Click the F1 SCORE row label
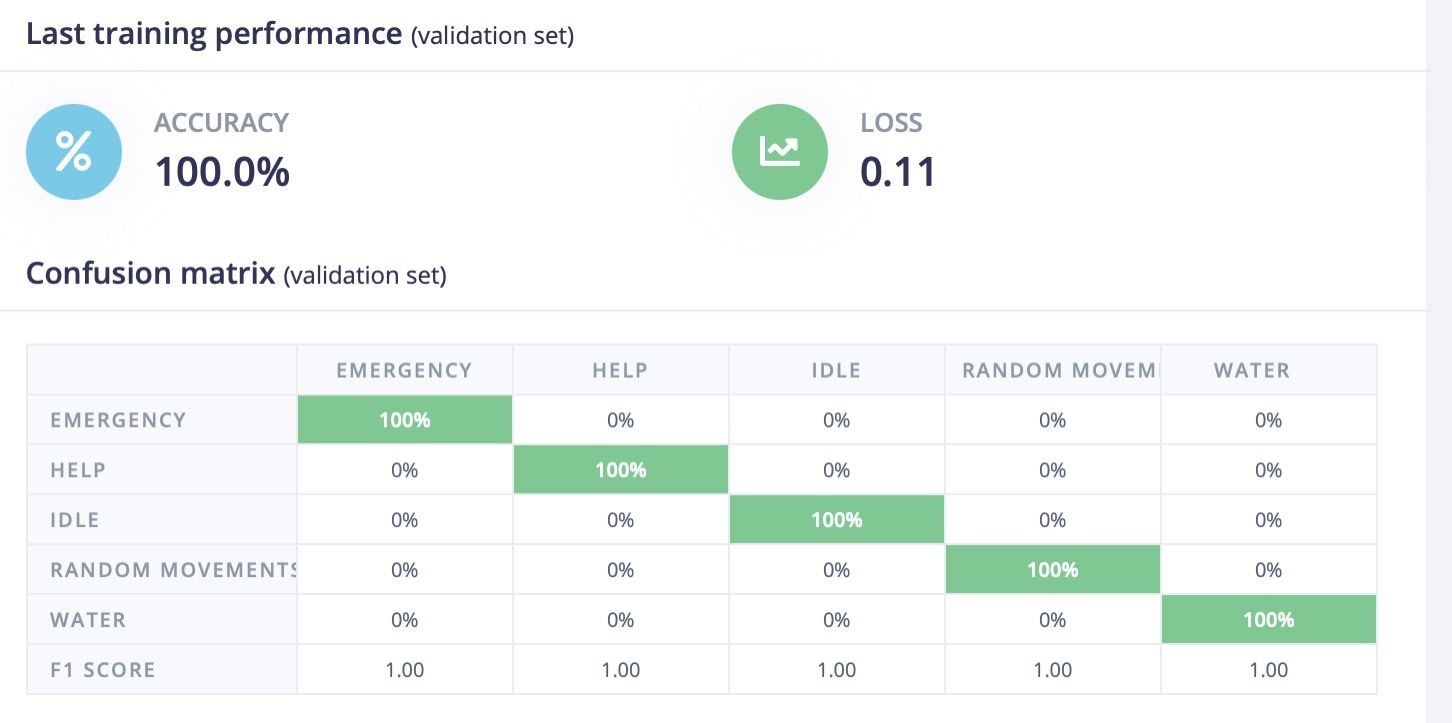This screenshot has width=1452, height=723. tap(103, 670)
